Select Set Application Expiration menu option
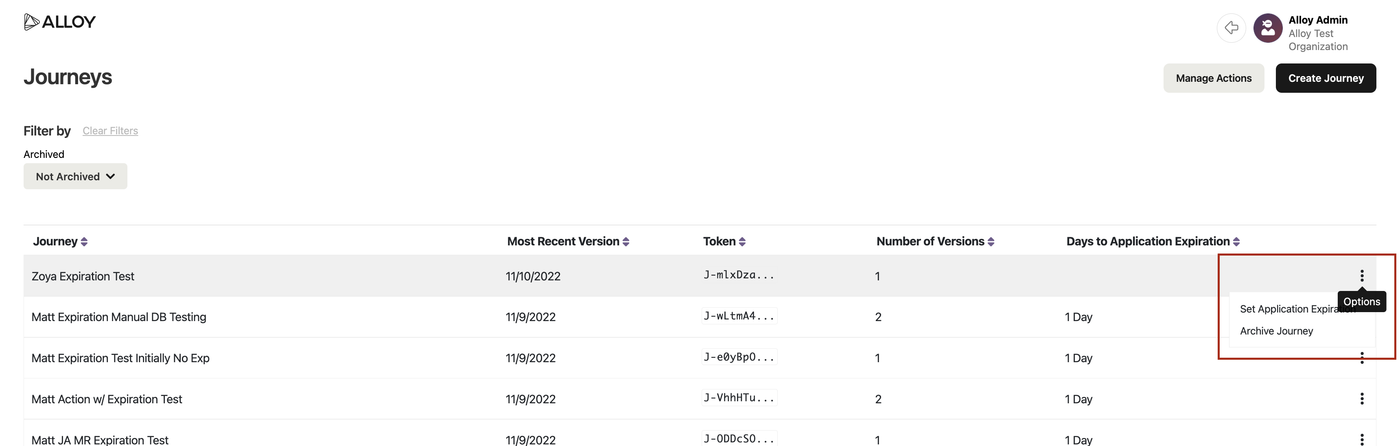The width and height of the screenshot is (1400, 446). click(1290, 309)
